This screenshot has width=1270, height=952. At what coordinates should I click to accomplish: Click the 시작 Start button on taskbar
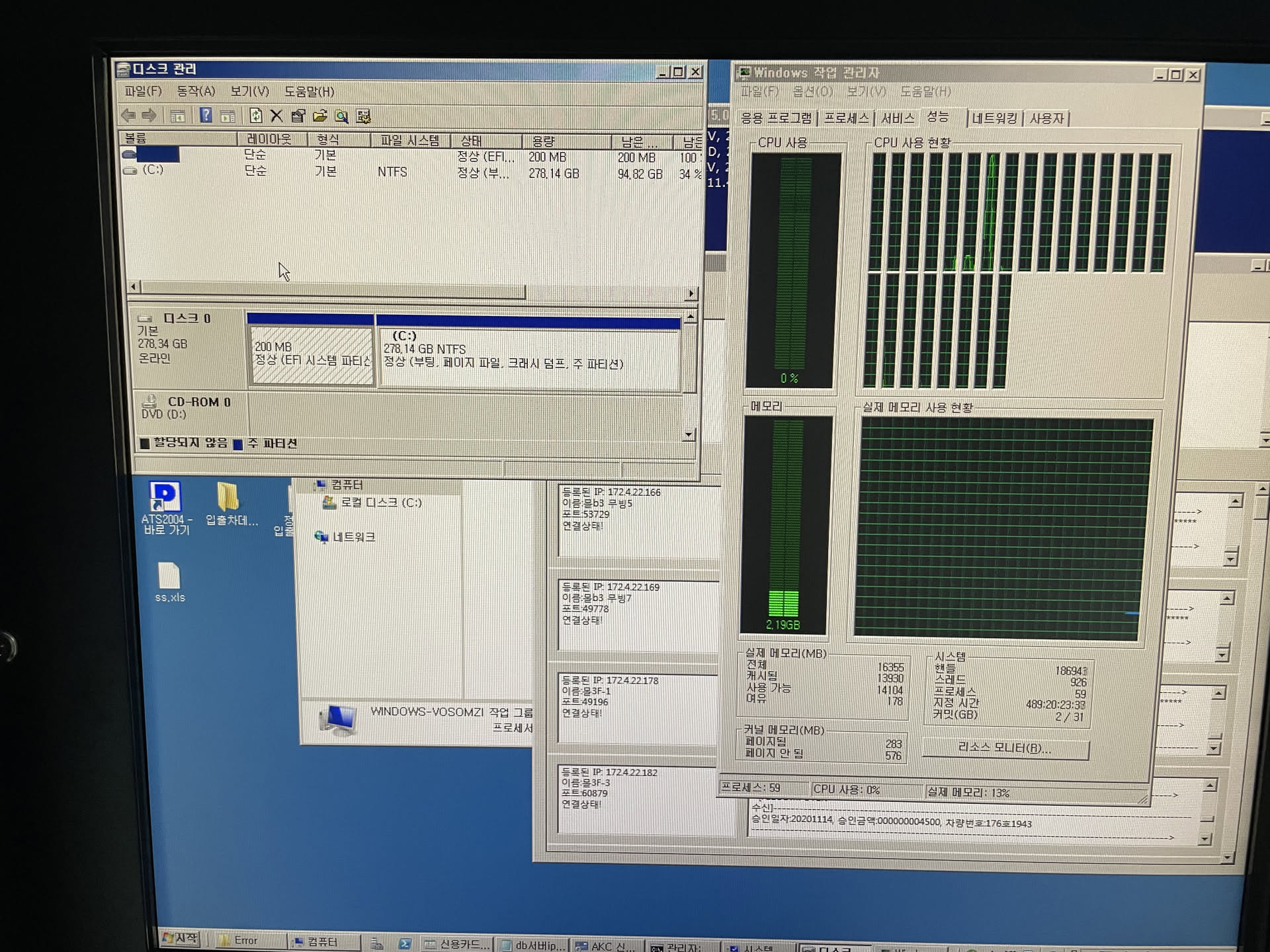[181, 938]
